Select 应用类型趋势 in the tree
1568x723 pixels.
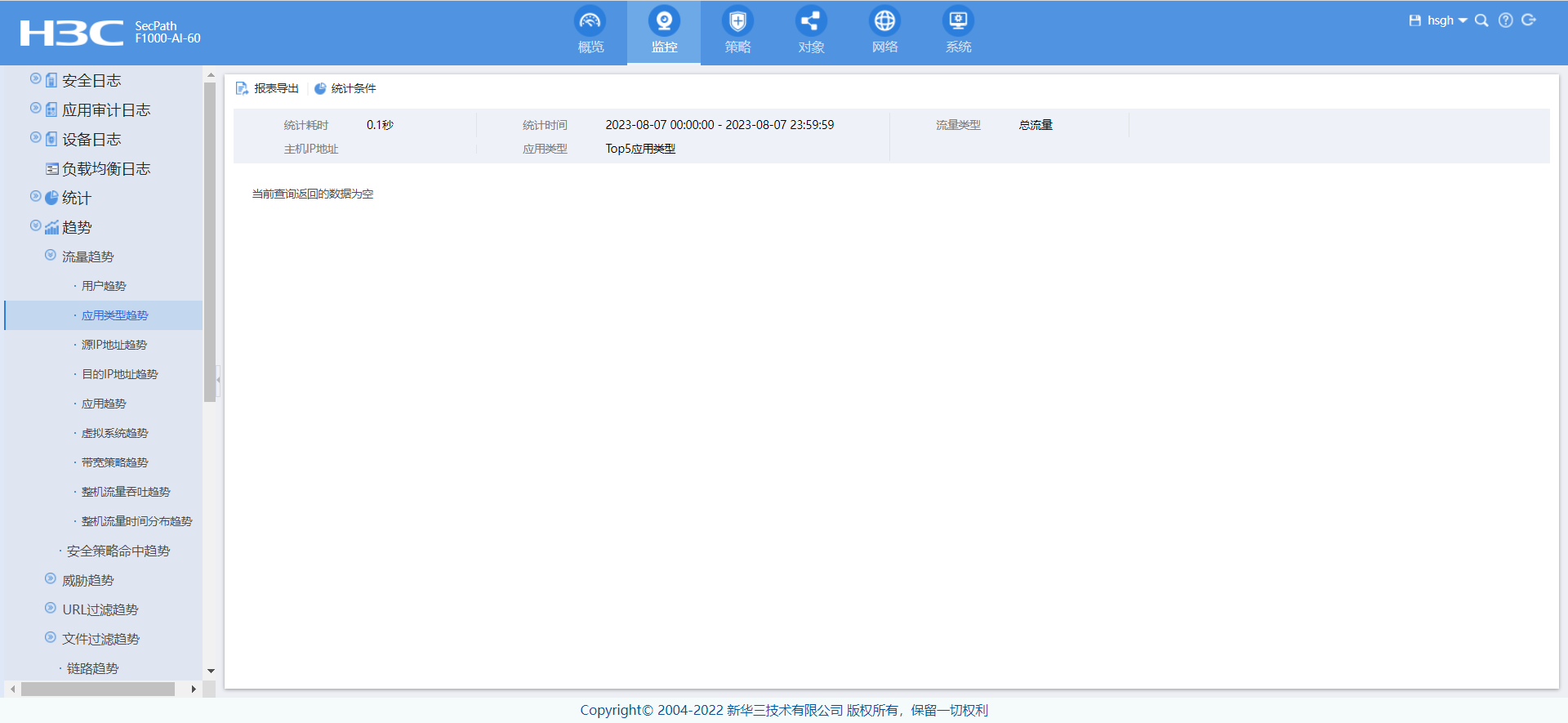115,315
